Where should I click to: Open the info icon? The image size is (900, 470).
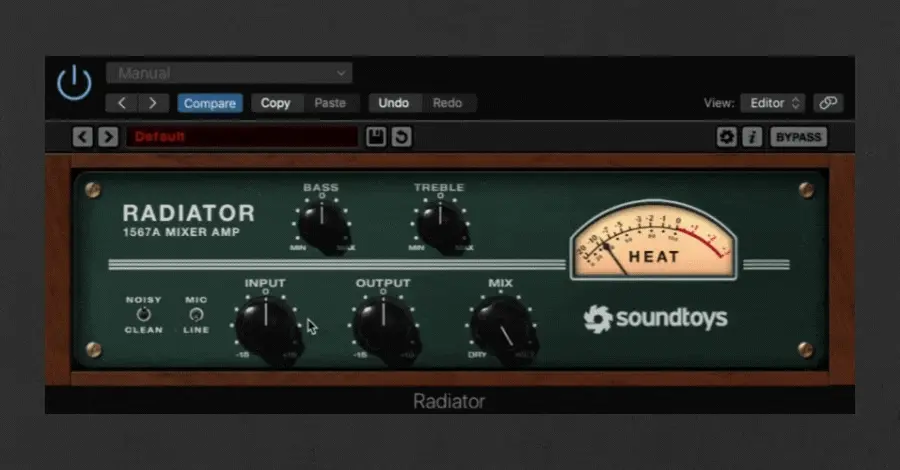[x=752, y=137]
